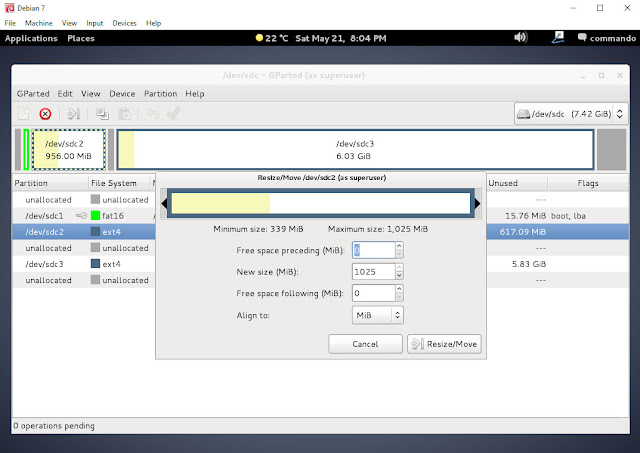Image resolution: width=640 pixels, height=453 pixels.
Task: Increase Free space following value
Action: click(x=399, y=289)
